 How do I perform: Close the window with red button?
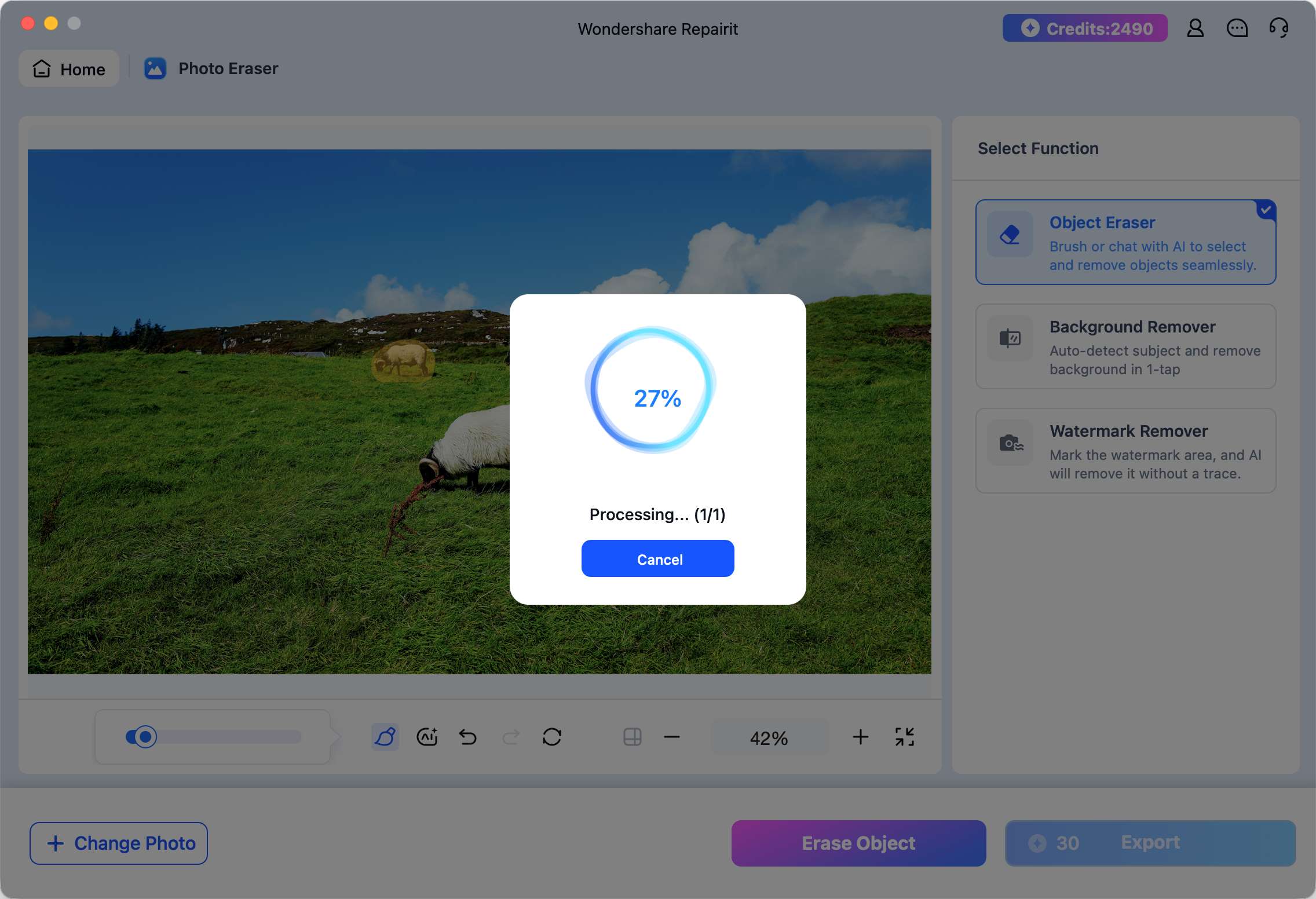coord(27,23)
